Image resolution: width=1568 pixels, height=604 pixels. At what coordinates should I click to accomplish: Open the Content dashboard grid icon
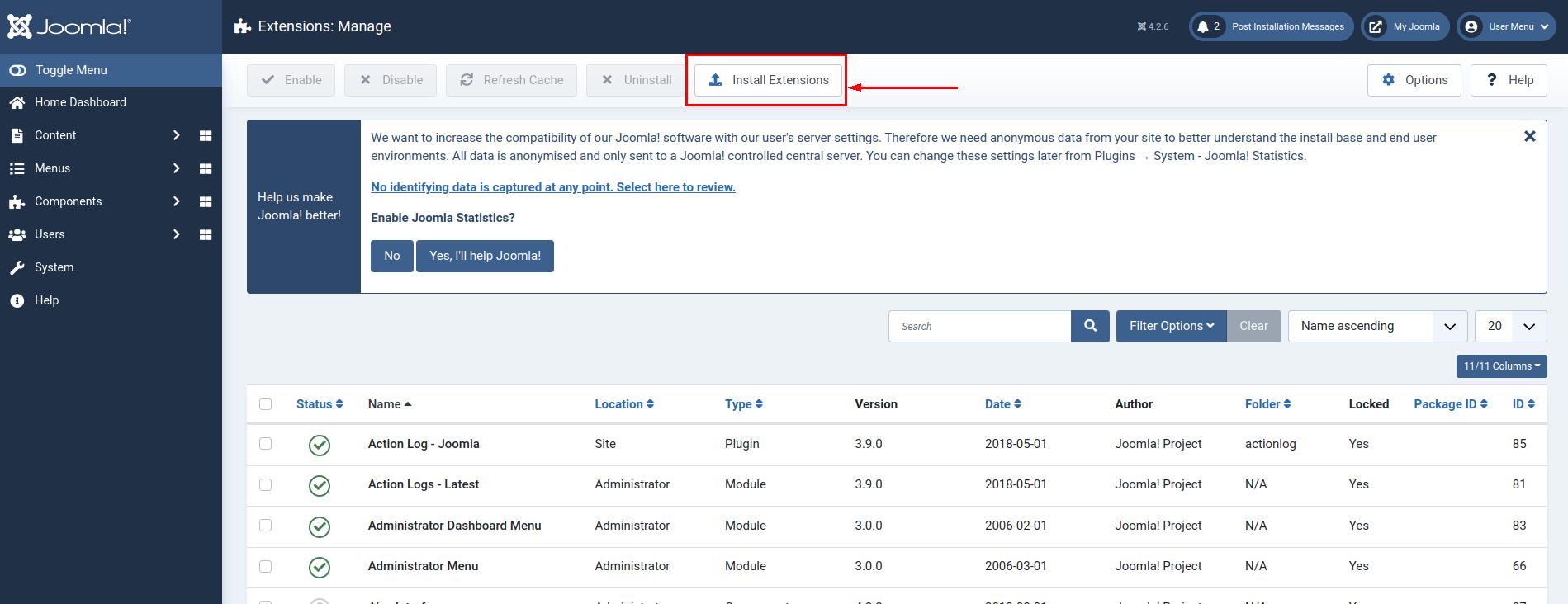pos(206,135)
